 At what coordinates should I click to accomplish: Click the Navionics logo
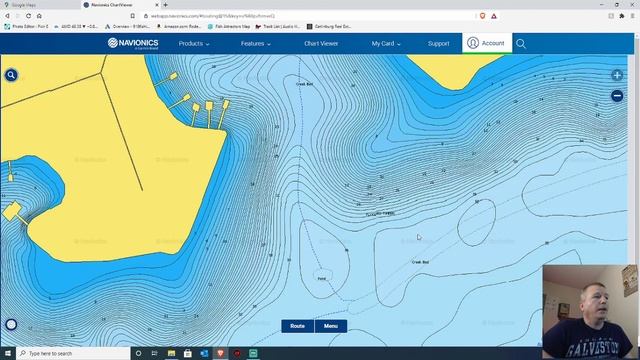click(133, 43)
